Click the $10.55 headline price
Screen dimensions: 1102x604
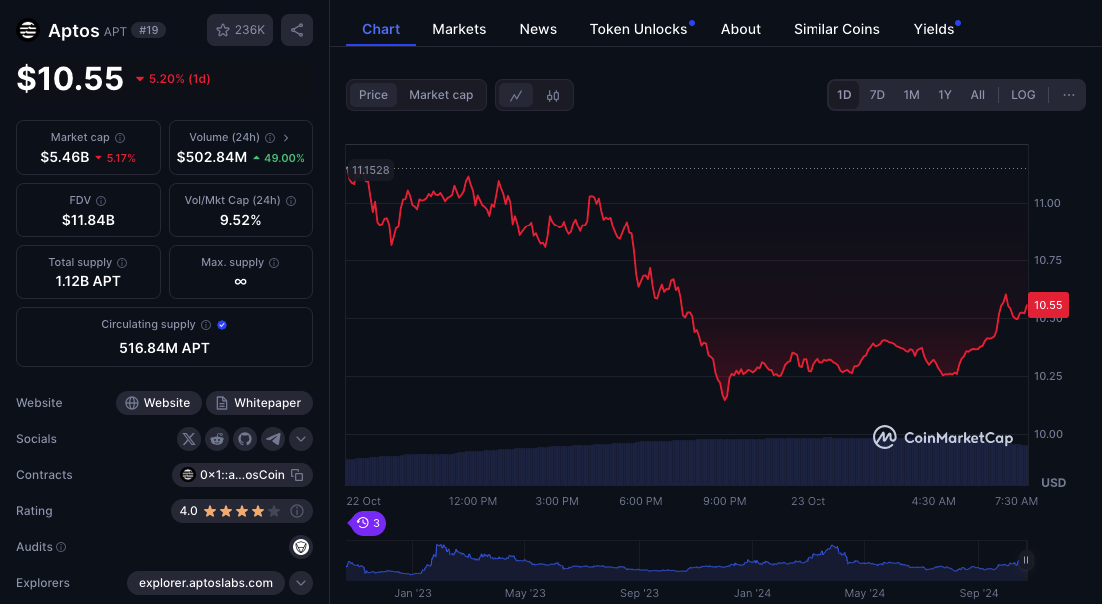(x=70, y=79)
